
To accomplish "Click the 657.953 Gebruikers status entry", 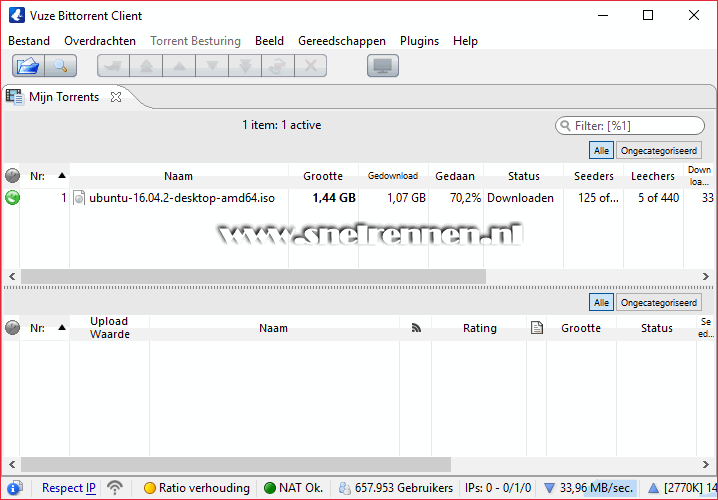I will tap(396, 488).
